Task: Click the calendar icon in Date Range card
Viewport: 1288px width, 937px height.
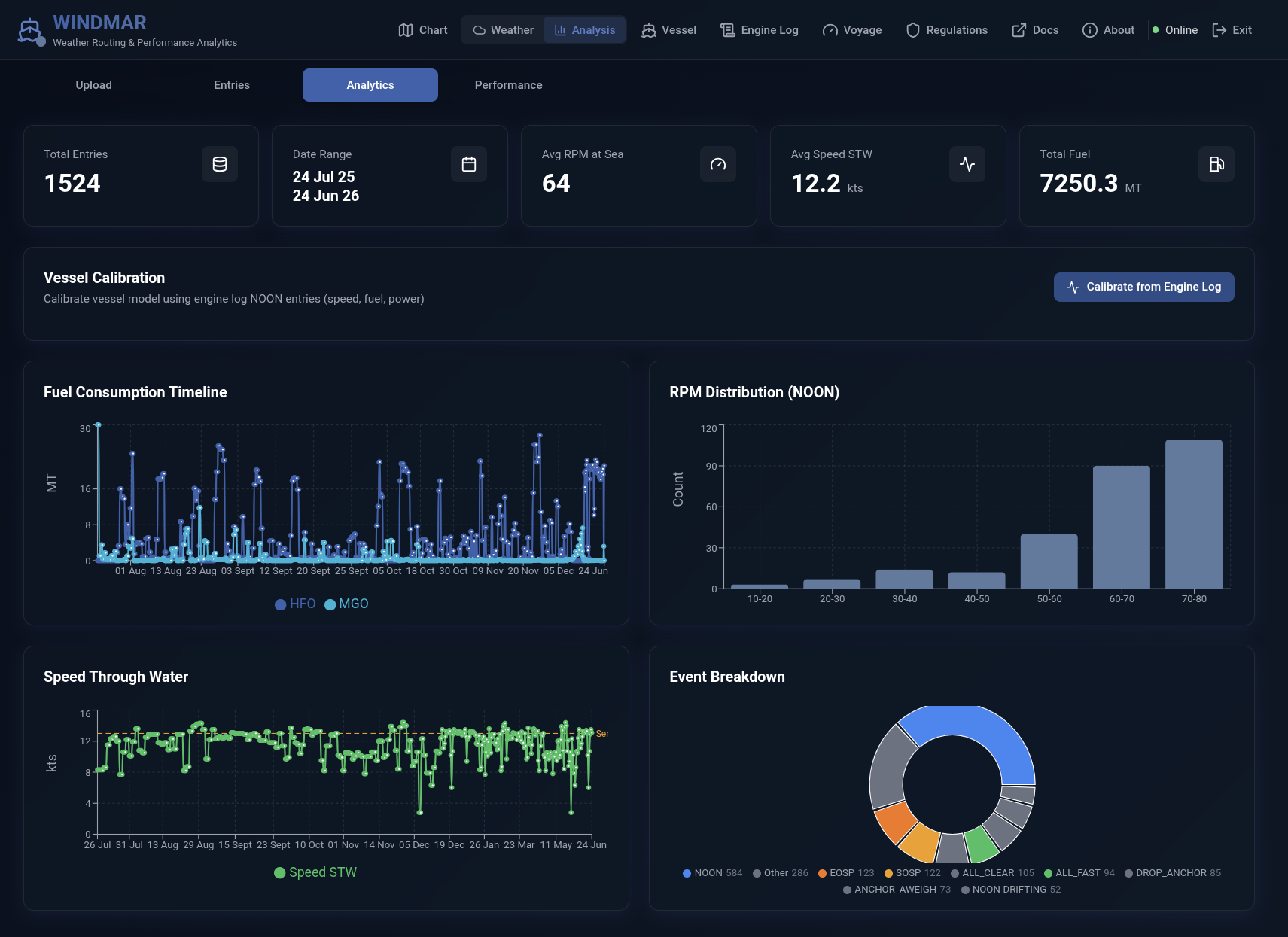Action: [468, 164]
